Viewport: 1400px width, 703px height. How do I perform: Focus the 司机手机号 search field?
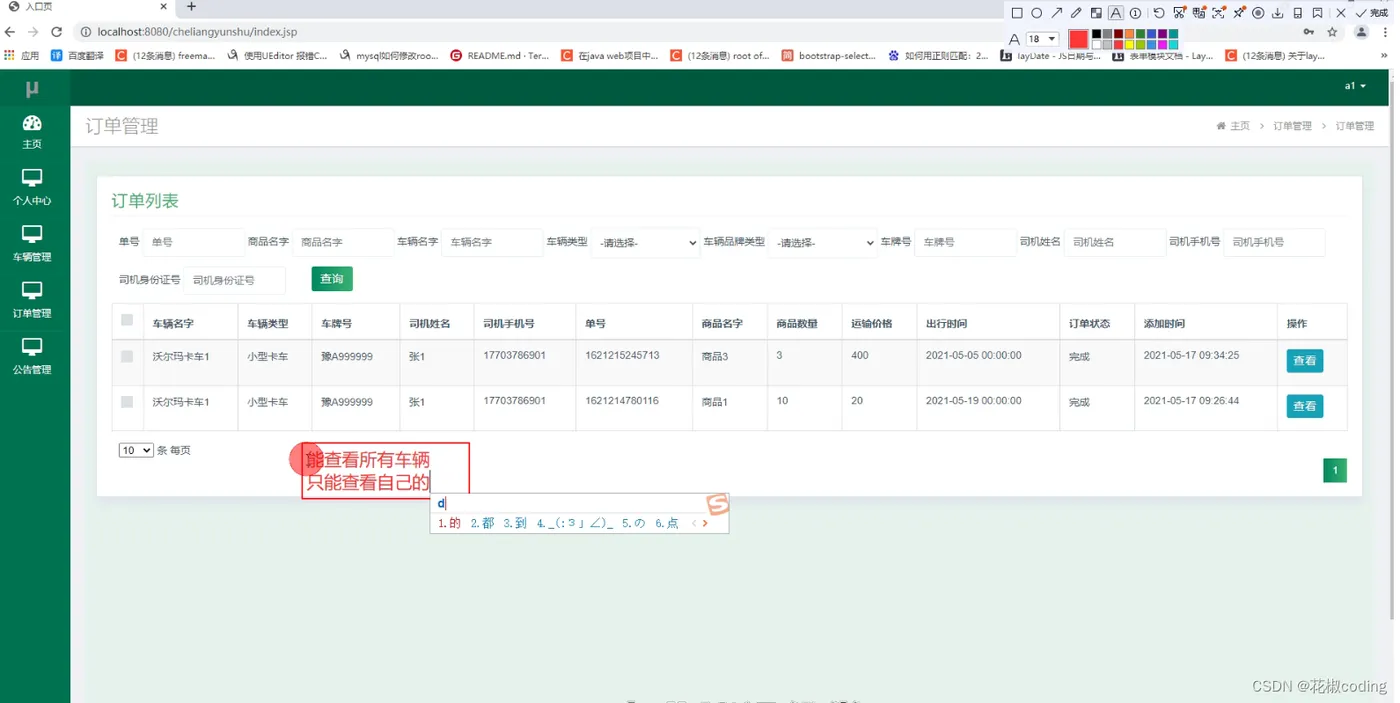(x=1275, y=242)
